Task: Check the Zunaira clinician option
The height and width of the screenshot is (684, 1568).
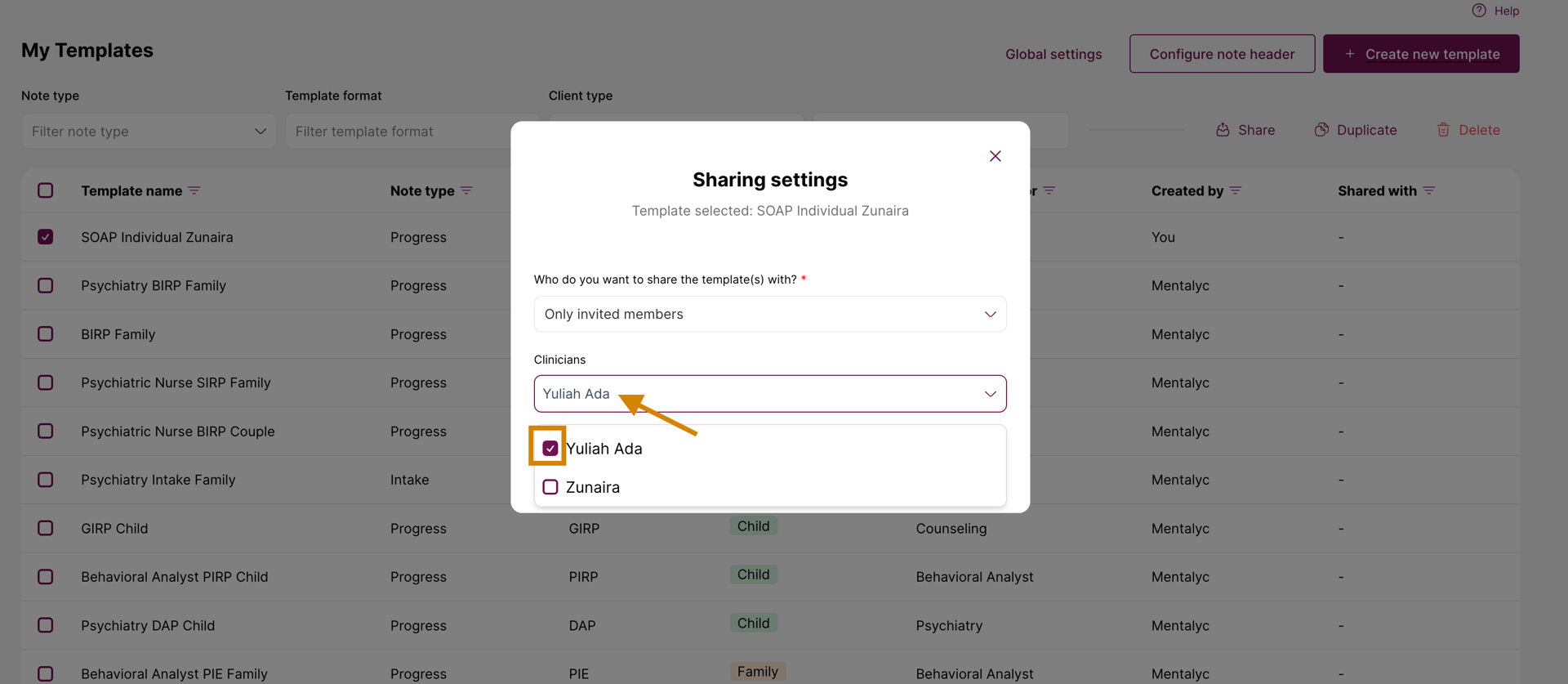Action: (x=550, y=487)
